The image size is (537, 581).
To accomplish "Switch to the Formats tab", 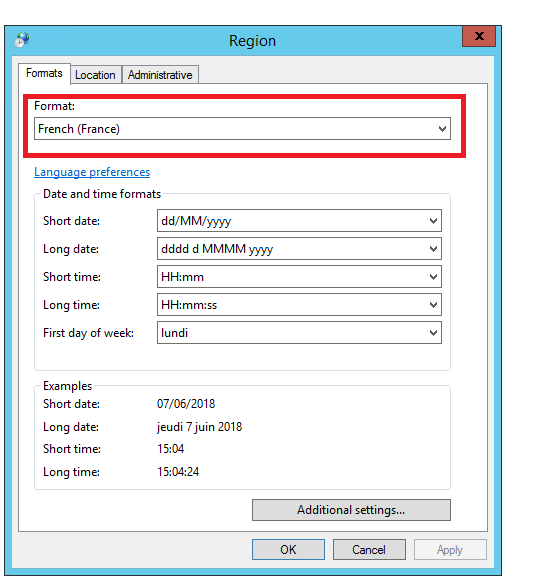I will tap(44, 73).
